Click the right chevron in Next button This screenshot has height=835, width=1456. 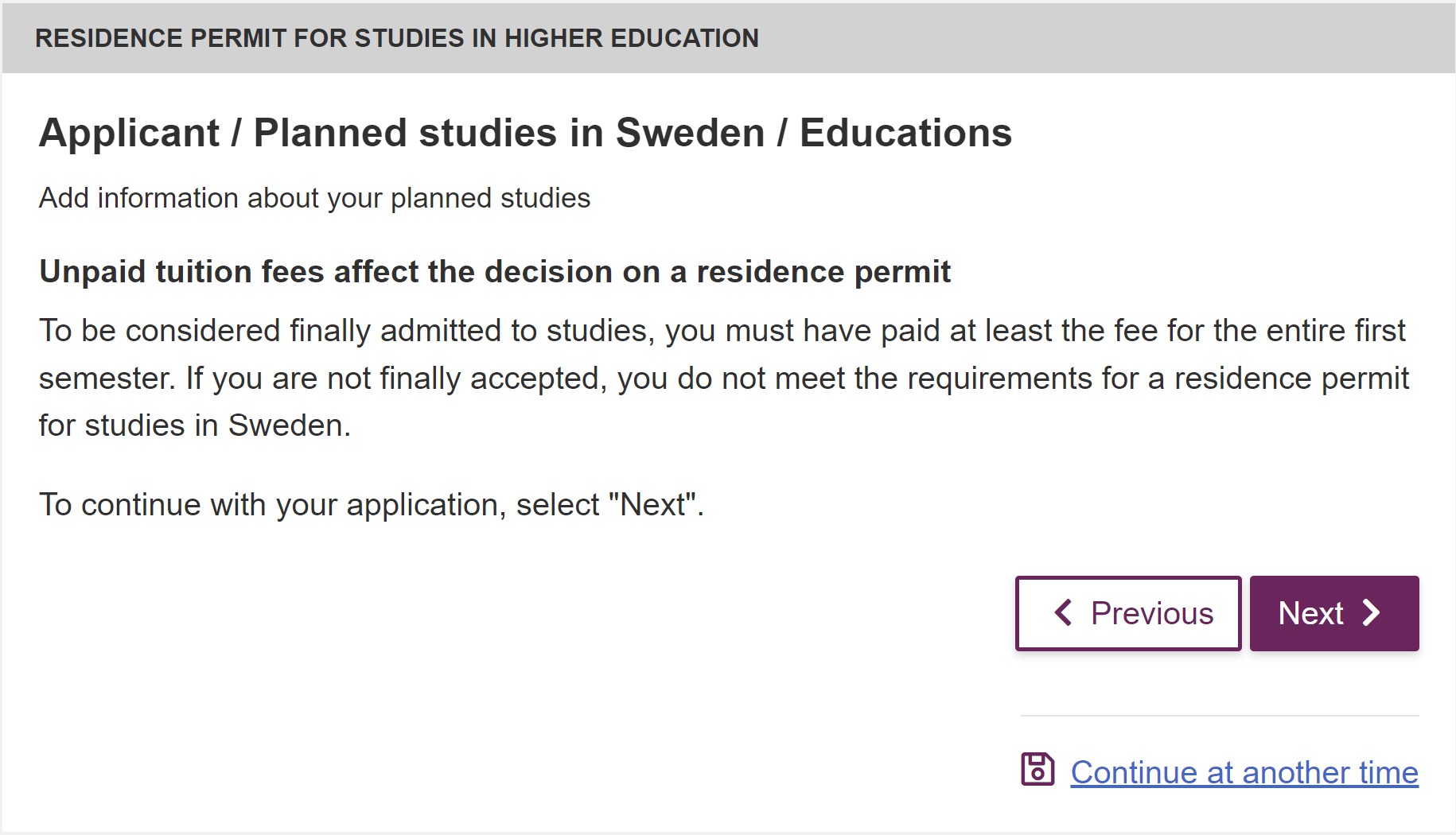(1371, 612)
